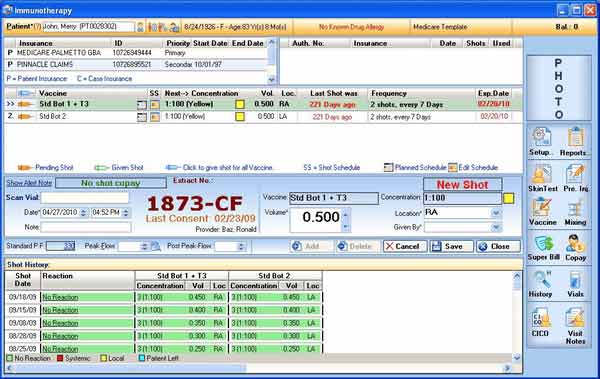Open planned schedule for Std Bot 1 + T3
The height and width of the screenshot is (379, 600).
(x=142, y=105)
